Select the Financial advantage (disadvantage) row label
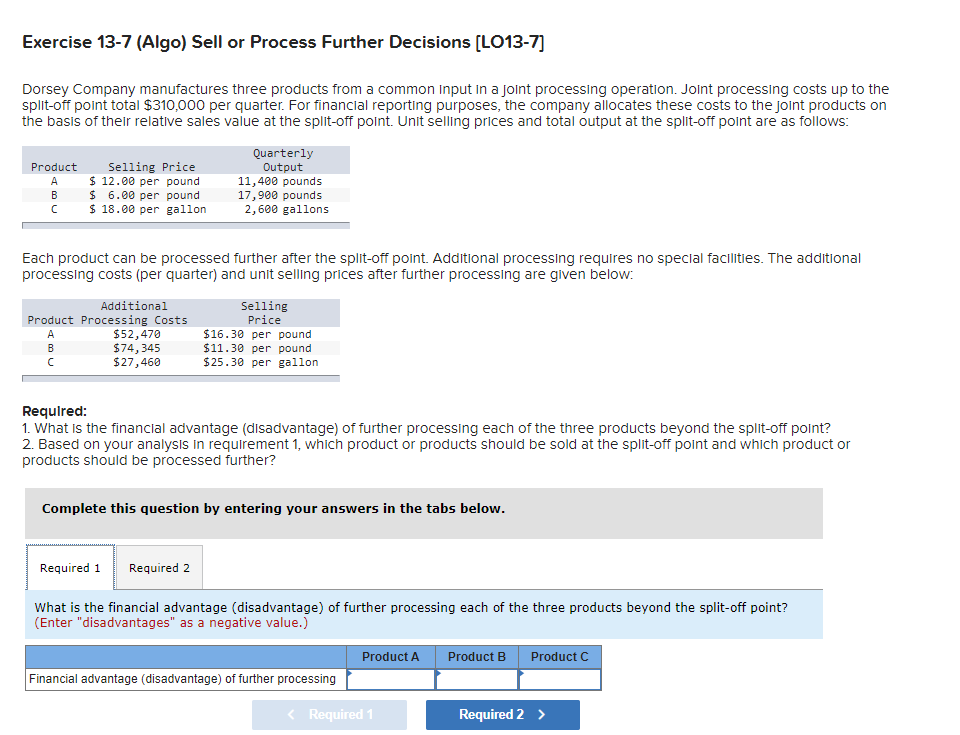Viewport: 960px width, 735px height. pos(182,679)
